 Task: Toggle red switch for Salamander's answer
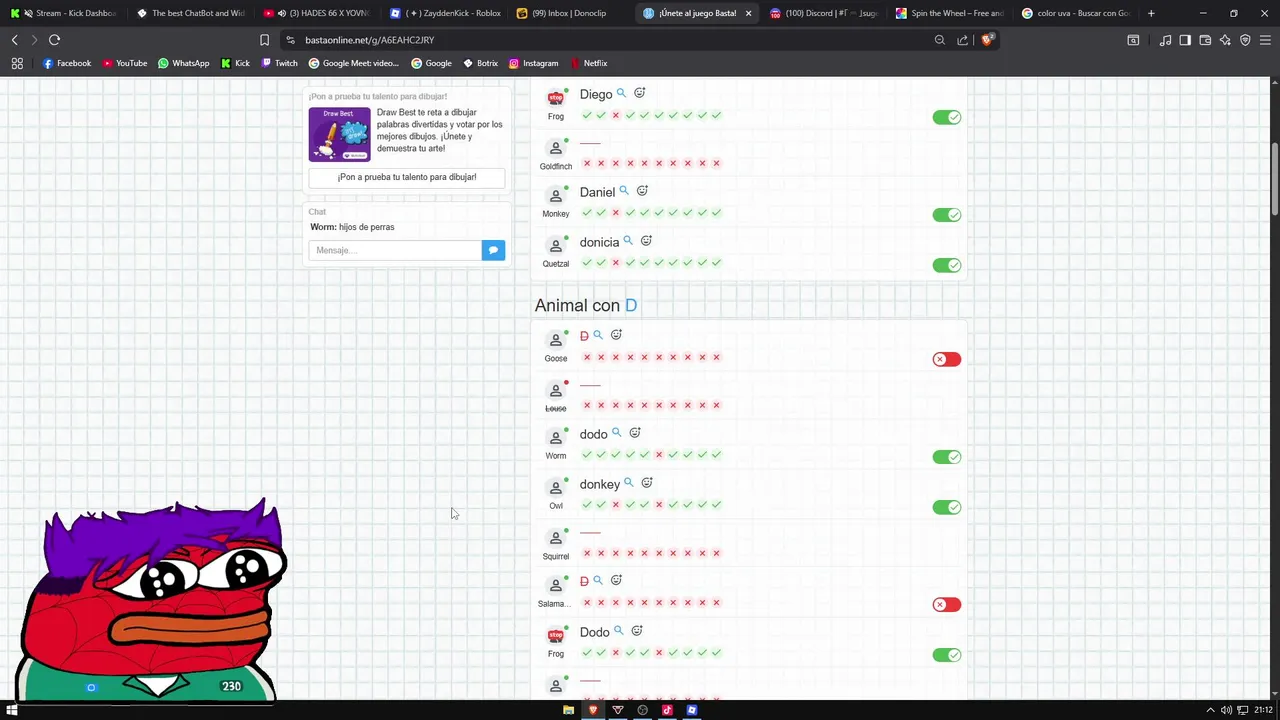point(947,604)
